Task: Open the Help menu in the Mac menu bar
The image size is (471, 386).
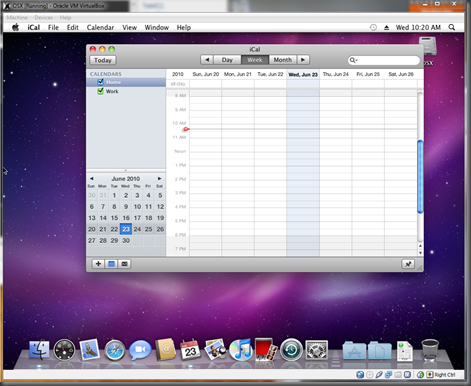Action: click(x=184, y=27)
